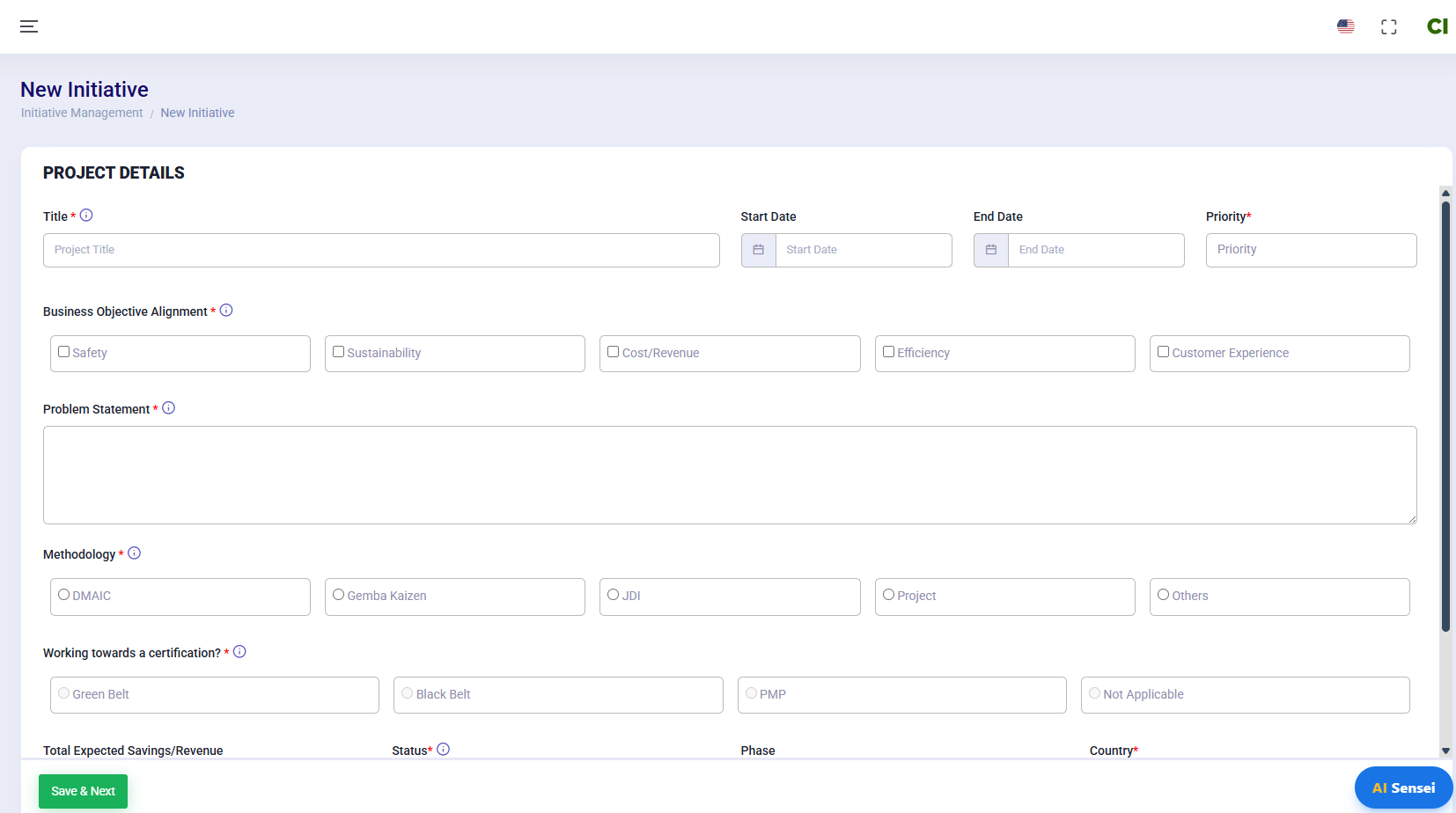The height and width of the screenshot is (813, 1456).
Task: Go to Initiative Management breadcrumb
Action: tap(82, 113)
